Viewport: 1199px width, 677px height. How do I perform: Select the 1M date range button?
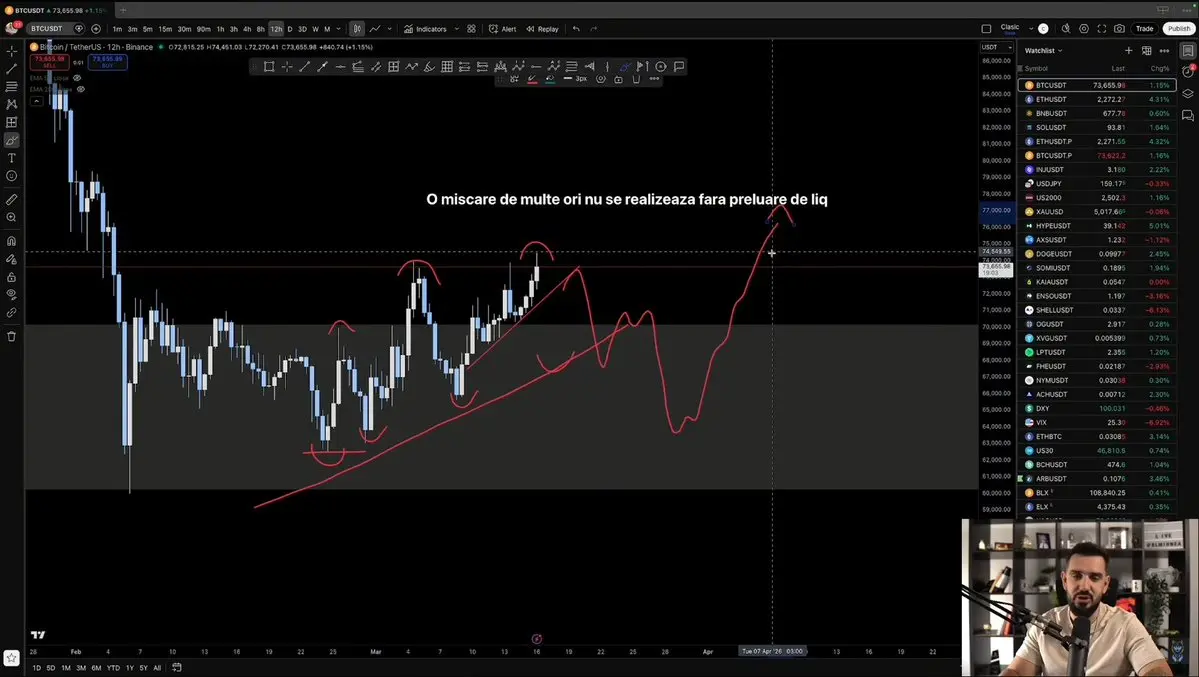[x=66, y=668]
